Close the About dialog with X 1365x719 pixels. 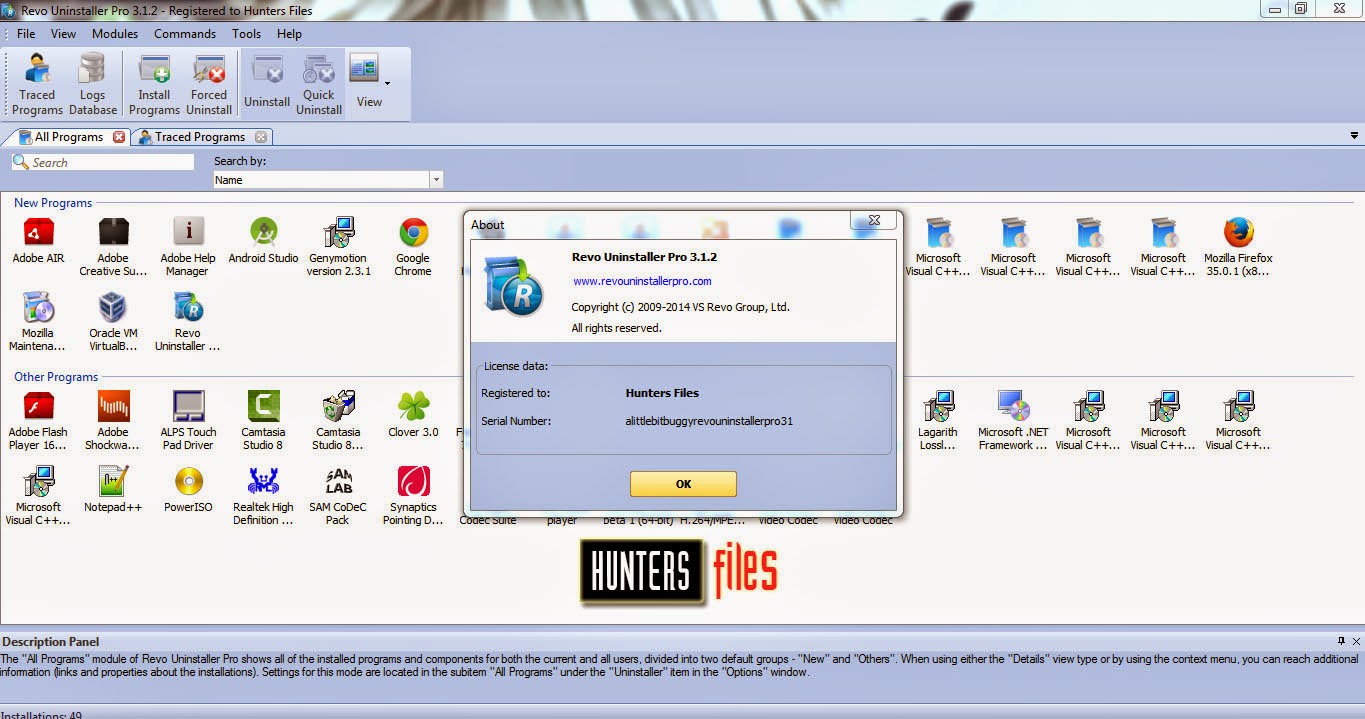874,220
